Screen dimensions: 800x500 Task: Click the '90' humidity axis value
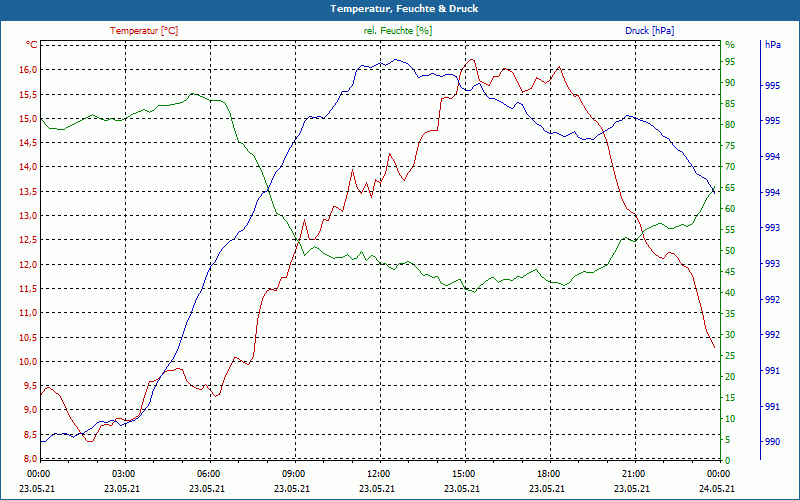pyautogui.click(x=730, y=83)
